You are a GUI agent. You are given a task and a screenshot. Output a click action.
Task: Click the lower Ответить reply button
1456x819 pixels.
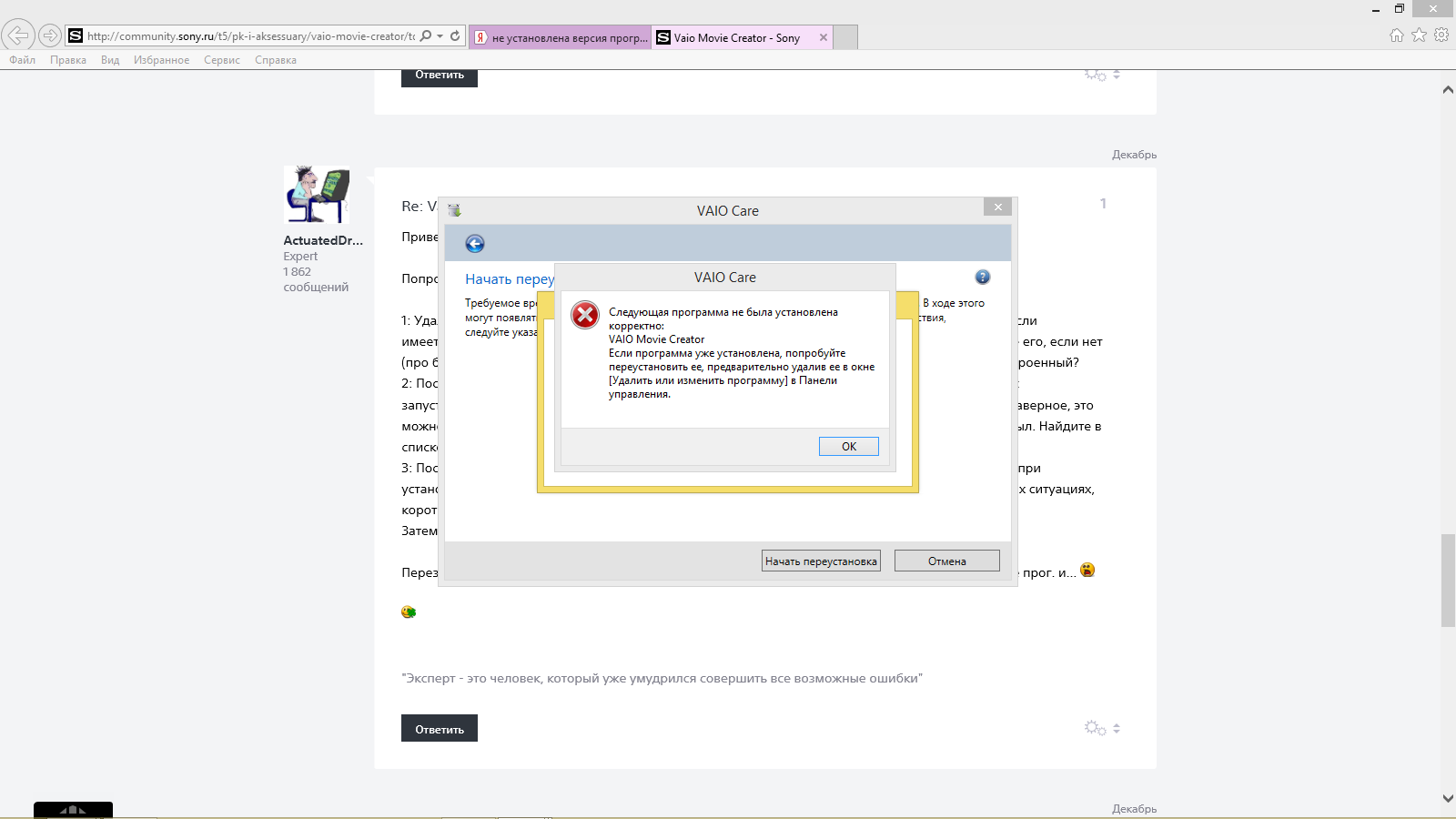point(440,729)
